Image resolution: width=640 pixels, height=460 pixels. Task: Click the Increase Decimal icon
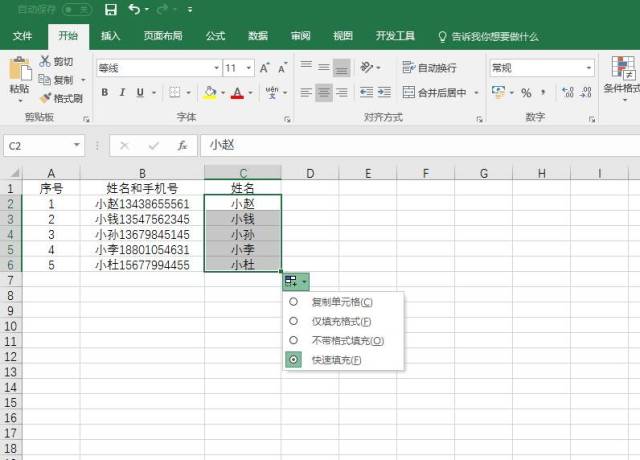click(568, 93)
